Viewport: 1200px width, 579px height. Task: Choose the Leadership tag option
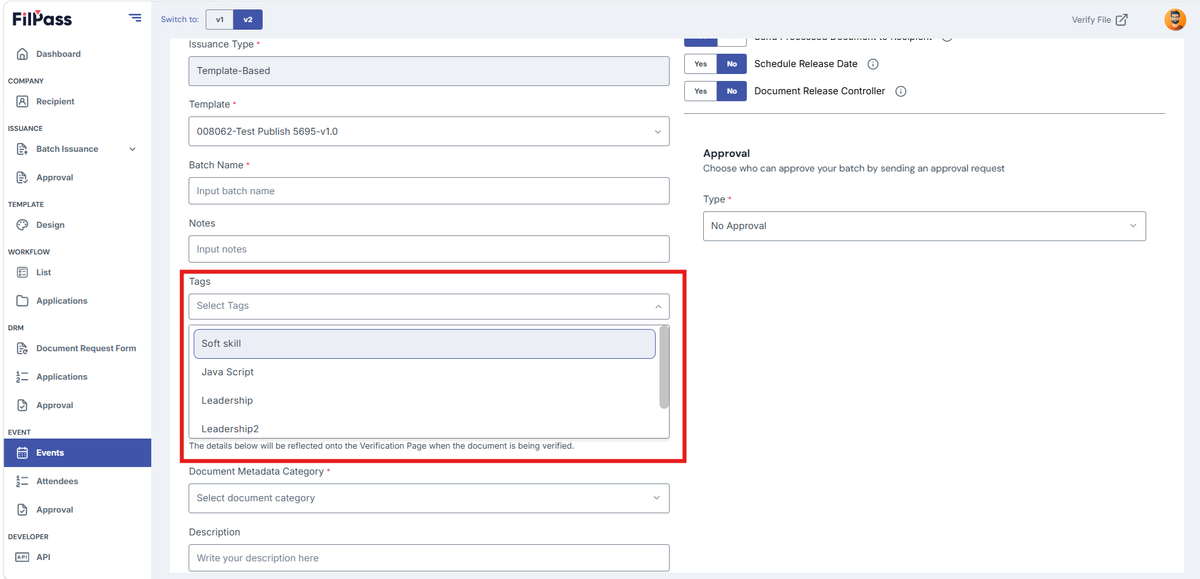(x=424, y=401)
